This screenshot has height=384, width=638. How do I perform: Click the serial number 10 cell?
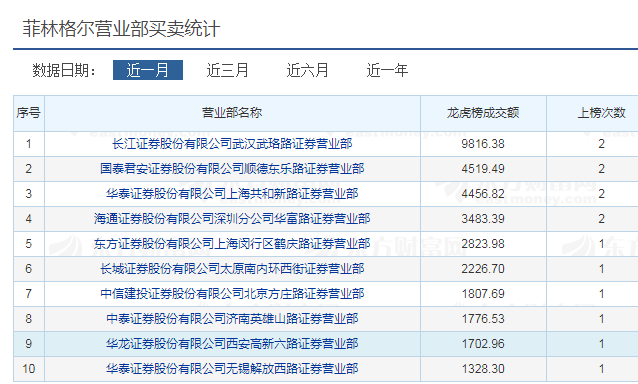coord(28,369)
